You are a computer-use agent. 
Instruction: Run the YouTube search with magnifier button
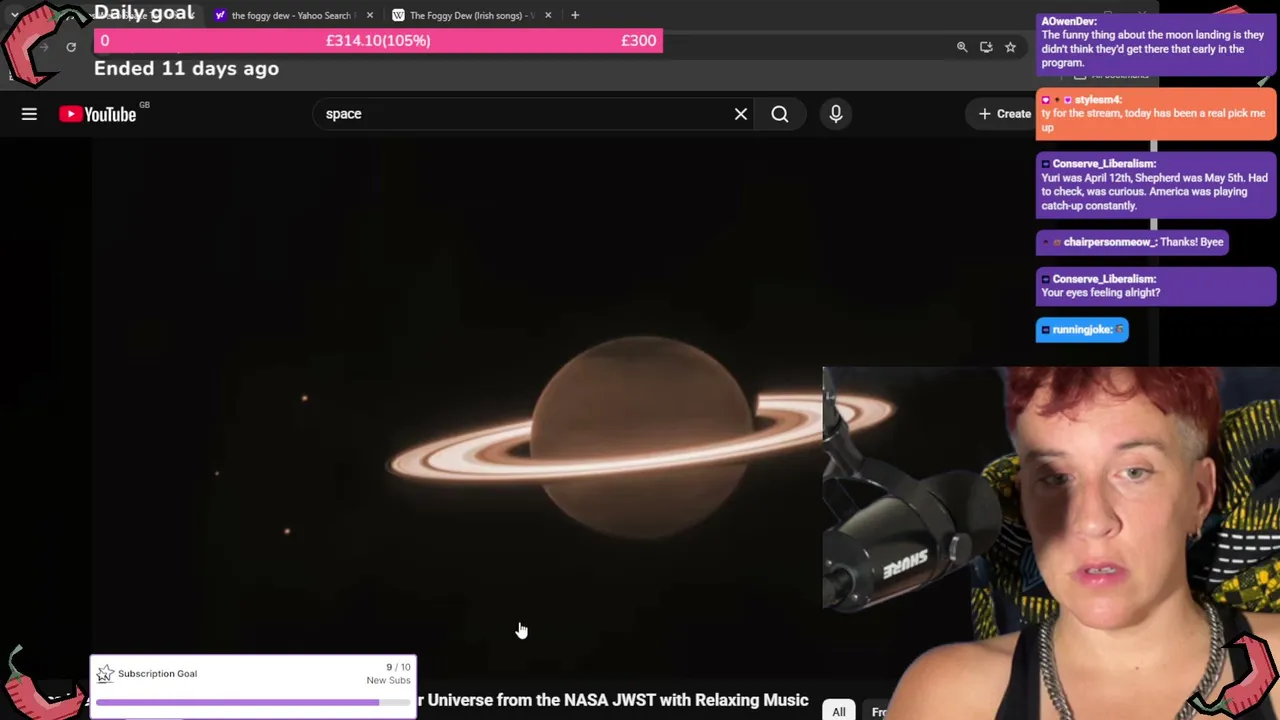click(780, 114)
